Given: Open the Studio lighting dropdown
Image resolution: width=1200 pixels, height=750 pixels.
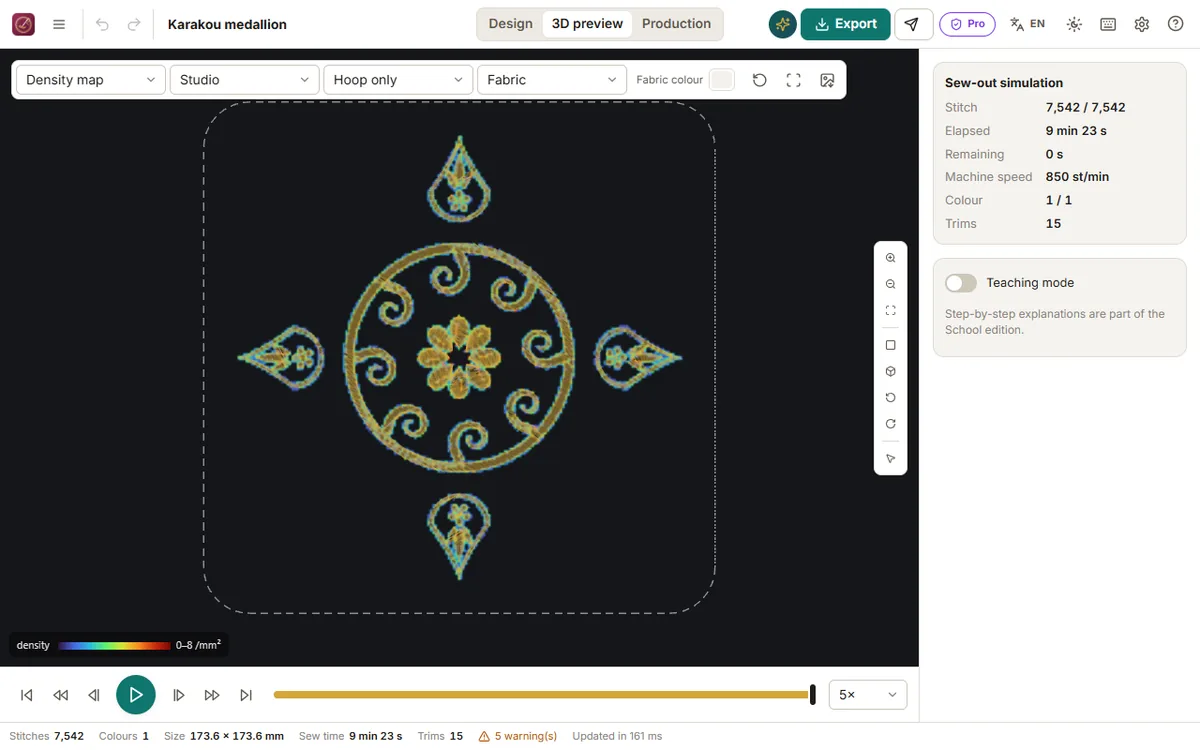Looking at the screenshot, I should click(245, 80).
